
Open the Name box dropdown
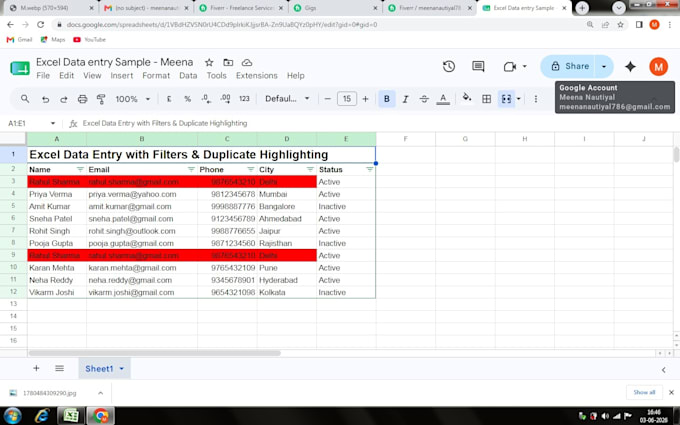tap(53, 123)
